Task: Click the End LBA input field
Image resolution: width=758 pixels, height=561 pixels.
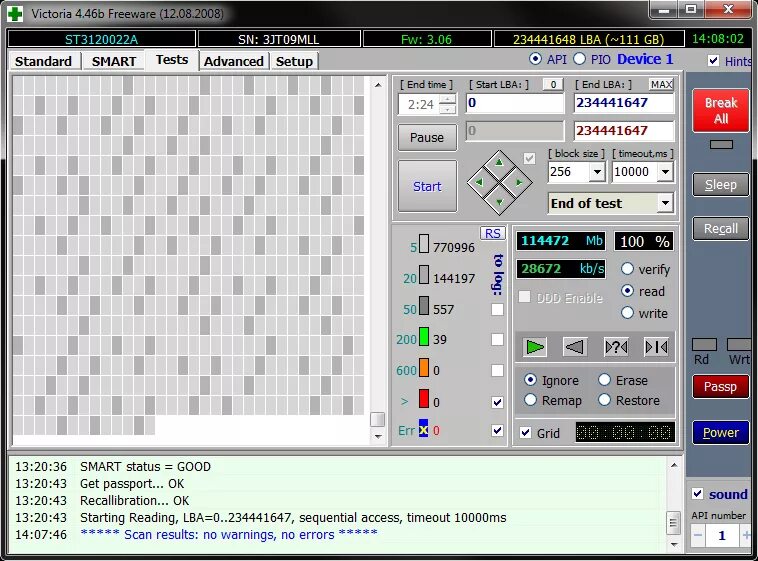Action: tap(624, 103)
